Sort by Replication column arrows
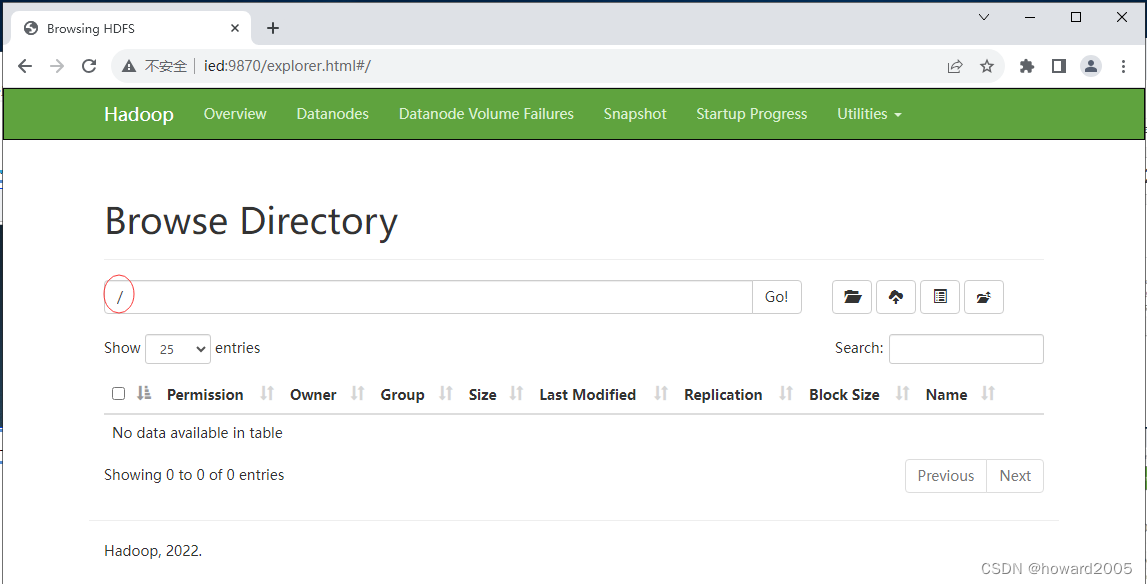This screenshot has height=584, width=1147. [x=786, y=394]
